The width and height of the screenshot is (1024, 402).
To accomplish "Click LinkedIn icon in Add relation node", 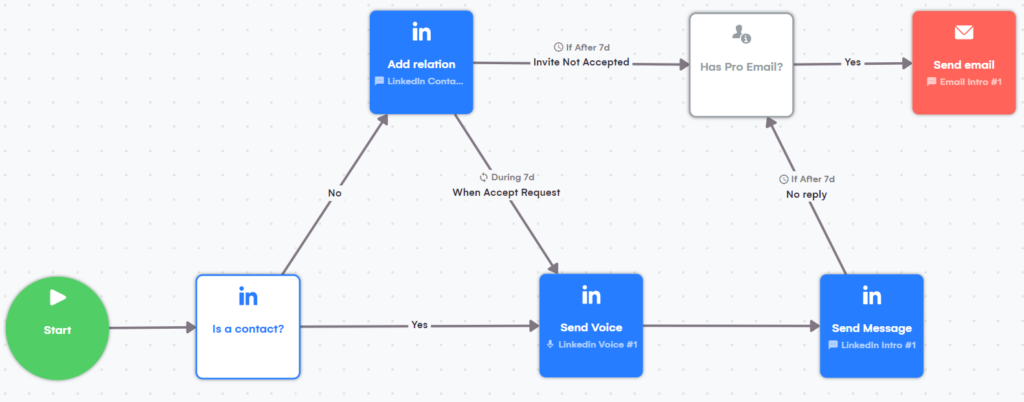I will [x=421, y=33].
